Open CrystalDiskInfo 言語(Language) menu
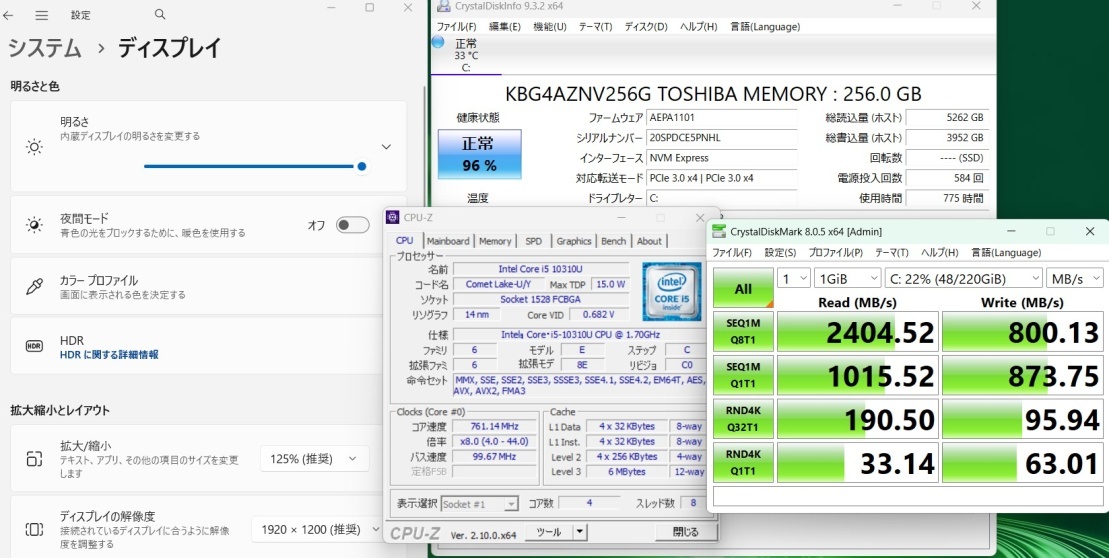This screenshot has height=558, width=1109. [x=765, y=27]
